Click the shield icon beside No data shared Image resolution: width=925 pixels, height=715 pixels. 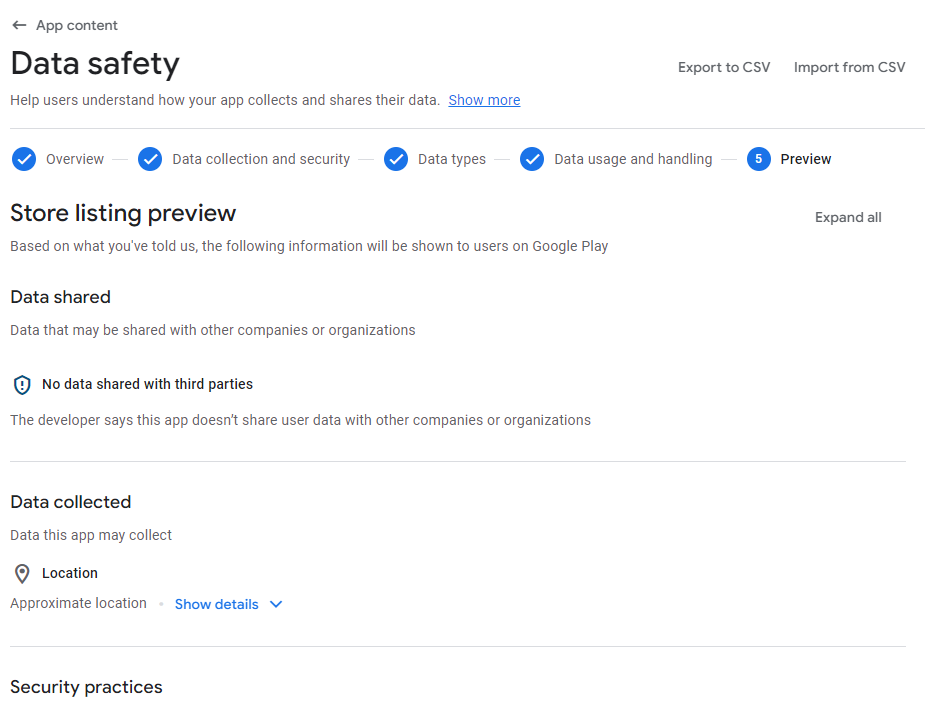pos(22,385)
